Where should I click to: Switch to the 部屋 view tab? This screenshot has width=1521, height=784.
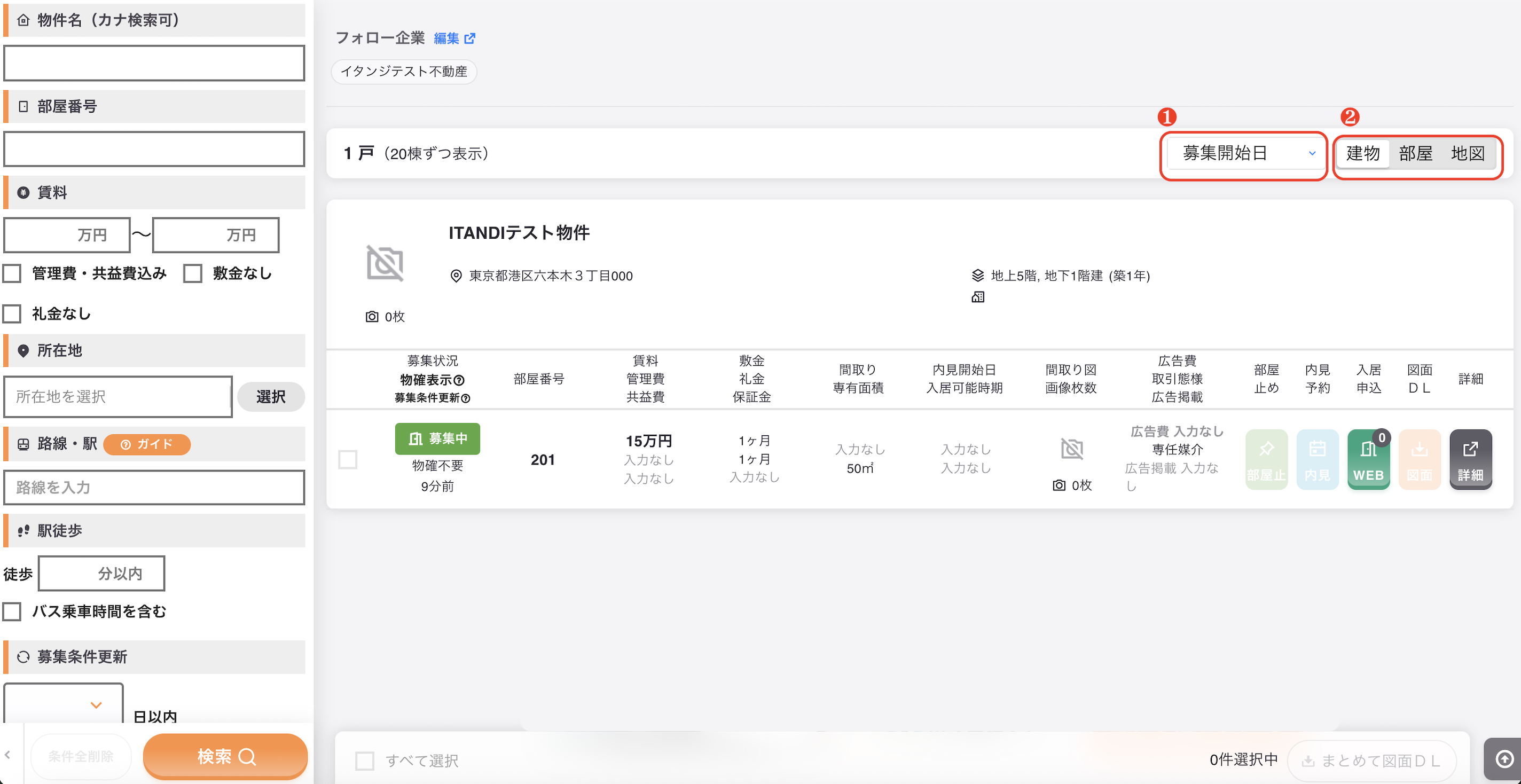pyautogui.click(x=1415, y=153)
